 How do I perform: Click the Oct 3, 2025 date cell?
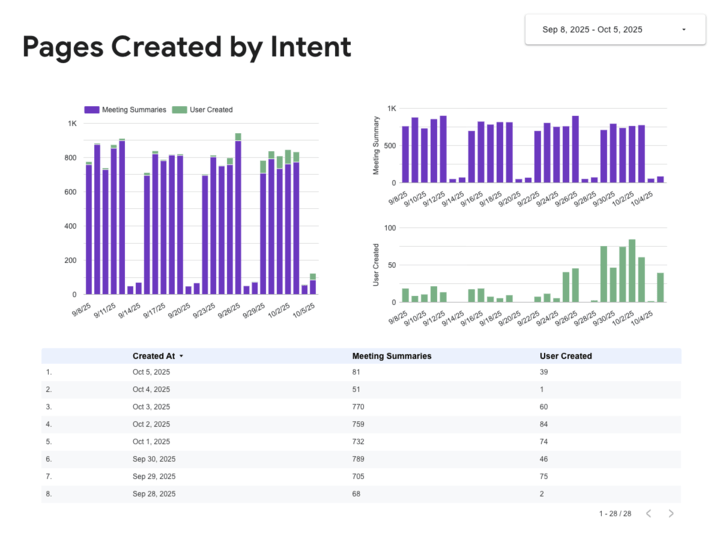point(151,407)
